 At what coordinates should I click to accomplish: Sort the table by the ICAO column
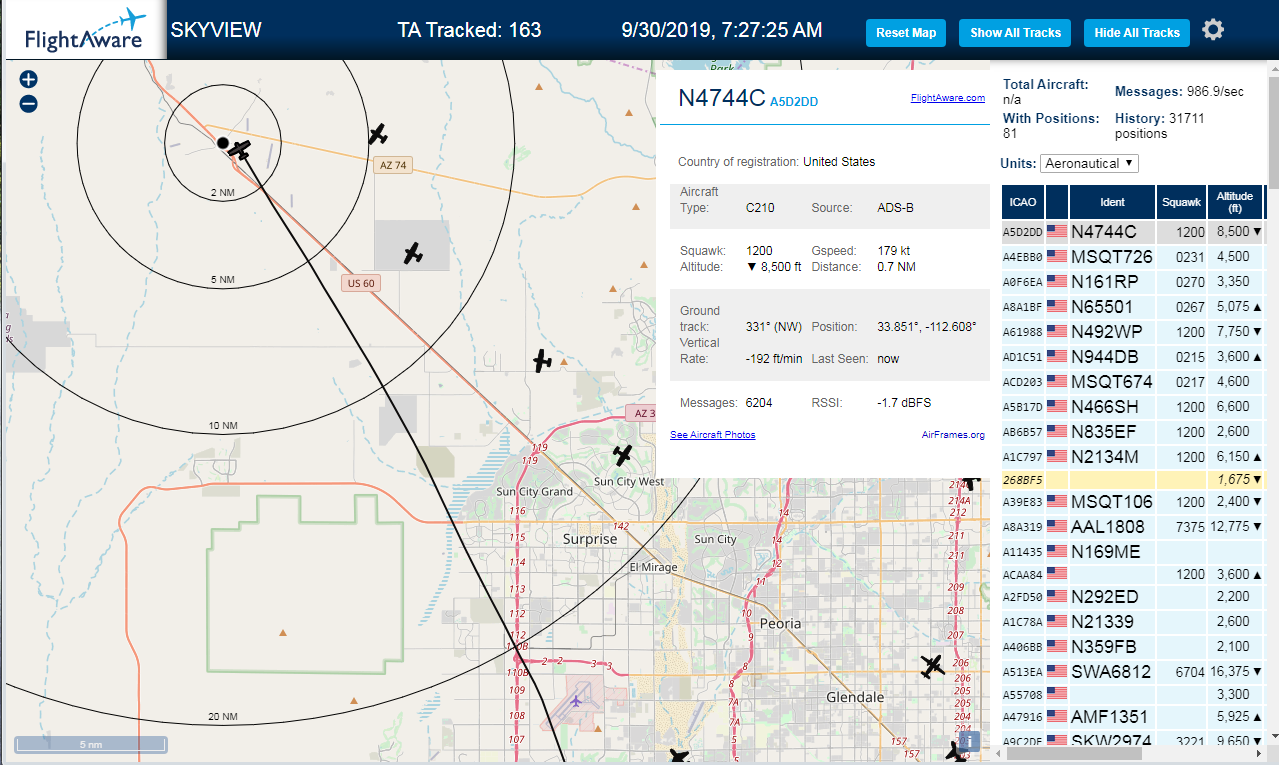click(1023, 202)
